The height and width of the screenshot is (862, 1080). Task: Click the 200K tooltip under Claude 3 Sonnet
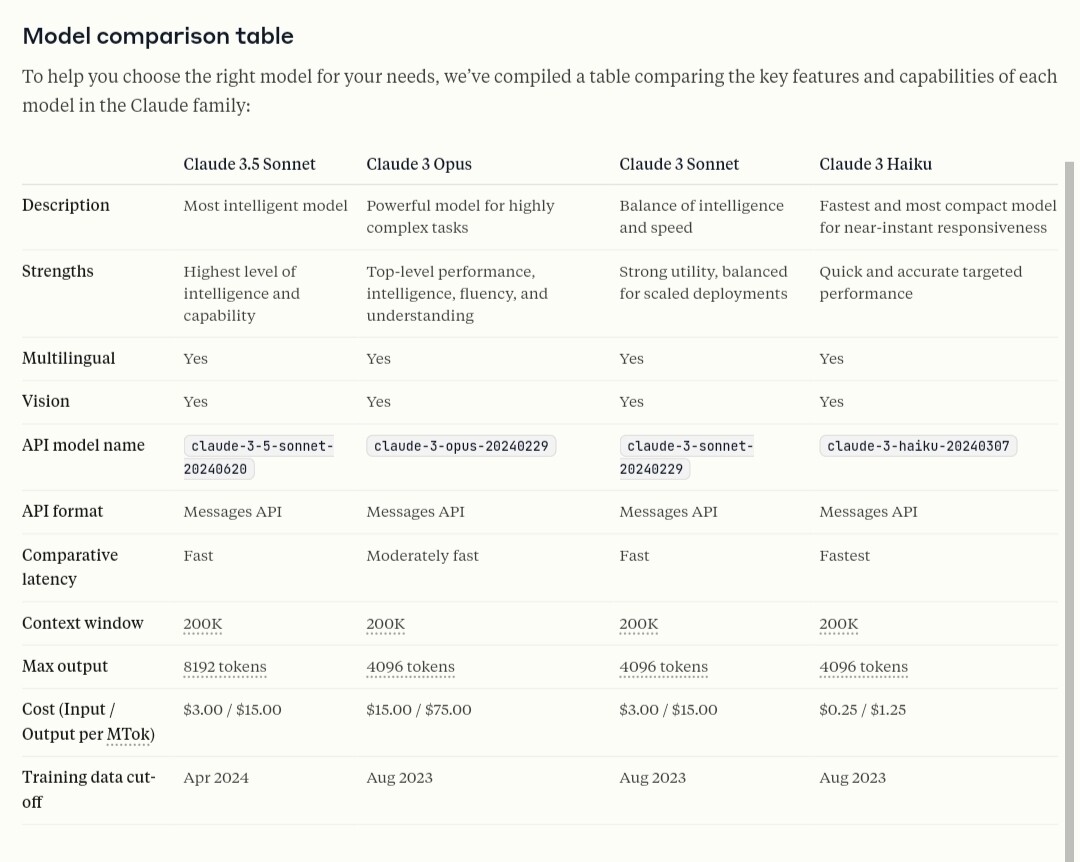click(x=638, y=624)
